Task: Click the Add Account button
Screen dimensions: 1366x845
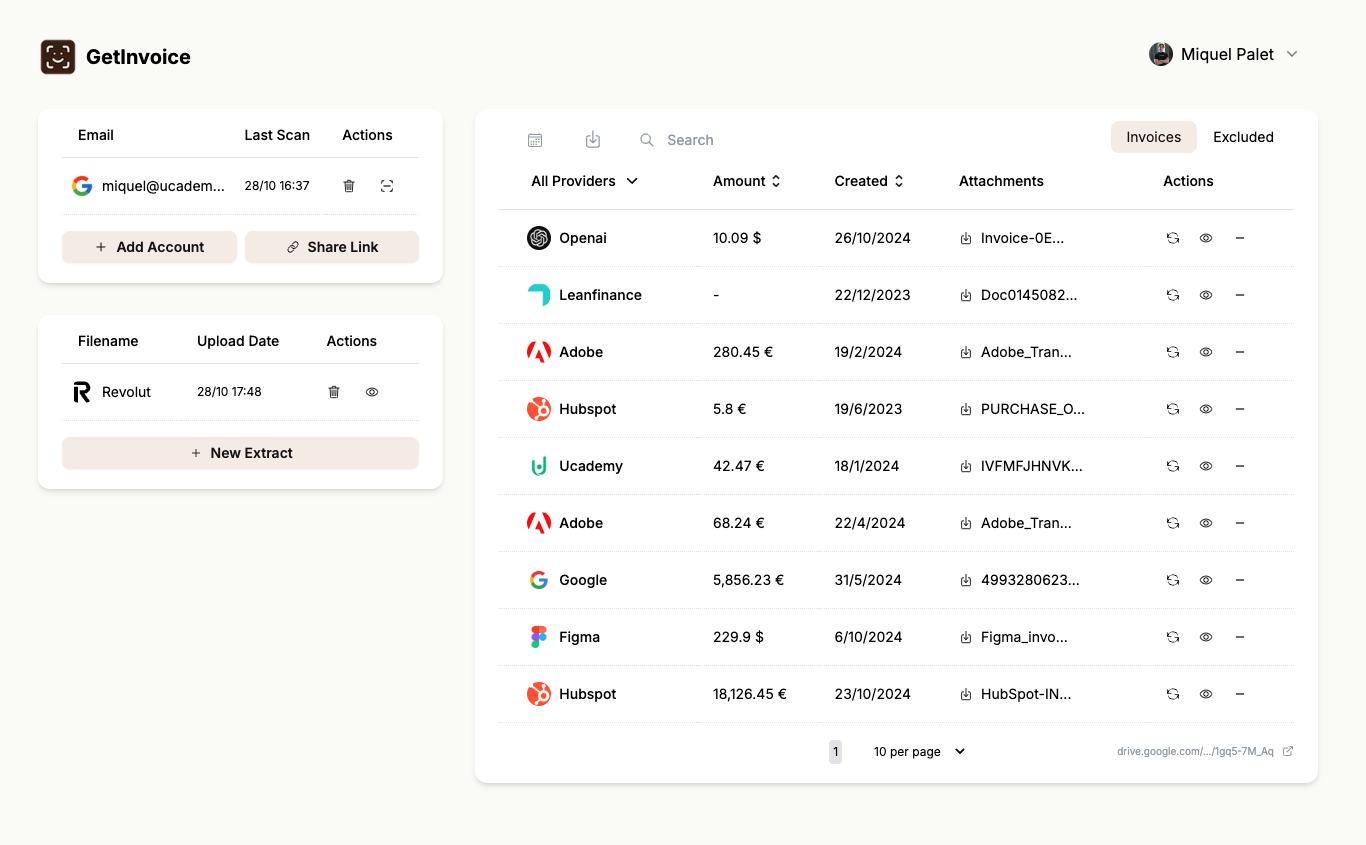Action: pos(149,246)
